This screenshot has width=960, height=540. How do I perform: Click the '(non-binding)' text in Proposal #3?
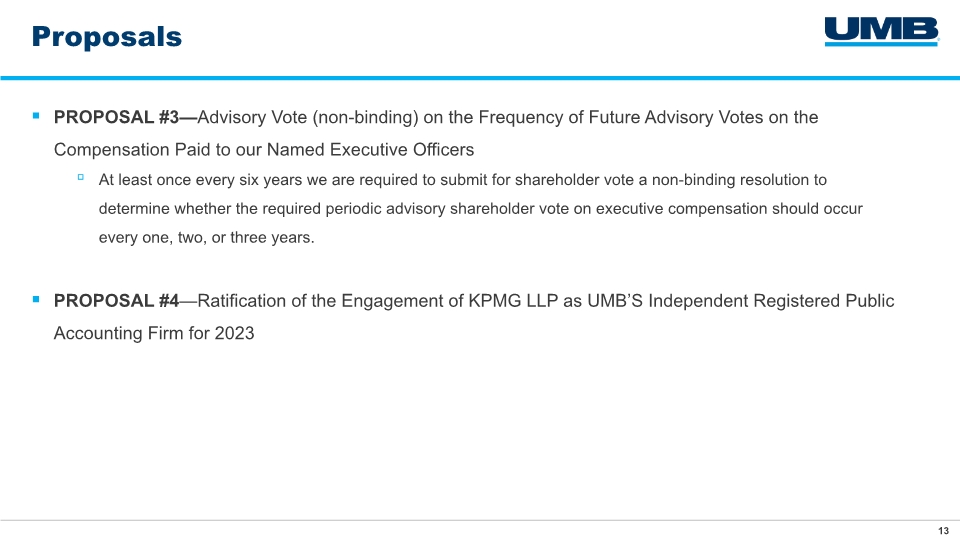[366, 117]
